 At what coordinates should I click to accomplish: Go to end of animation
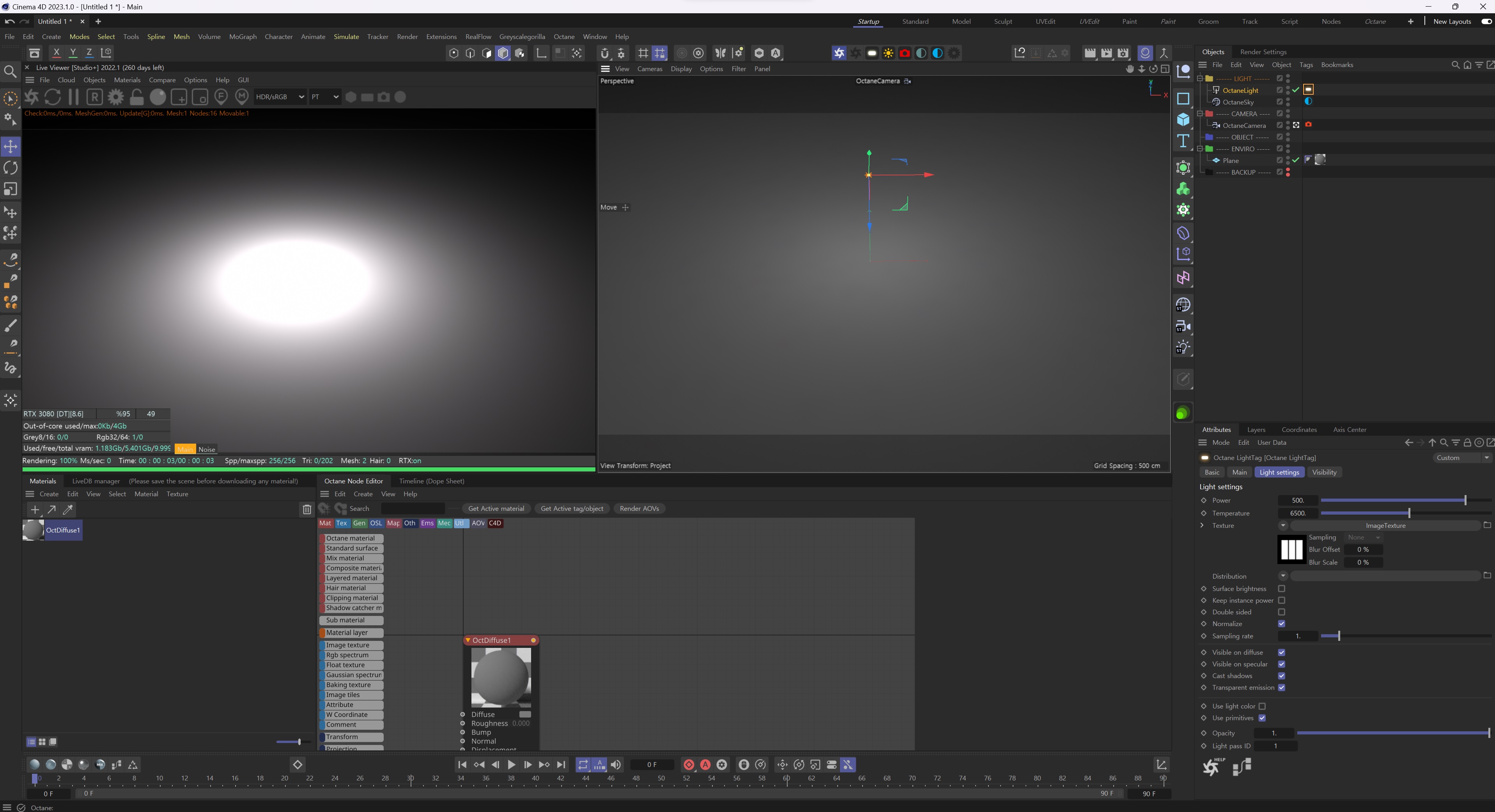561,765
